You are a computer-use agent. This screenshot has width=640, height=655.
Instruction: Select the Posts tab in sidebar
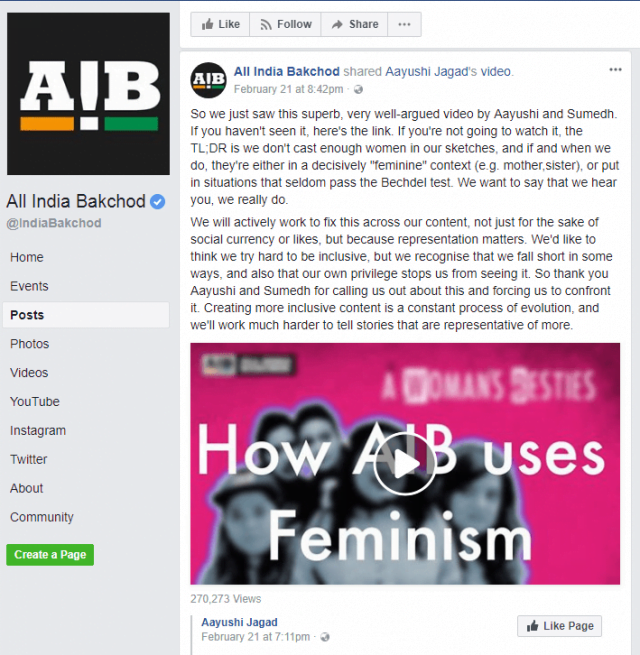tap(86, 315)
